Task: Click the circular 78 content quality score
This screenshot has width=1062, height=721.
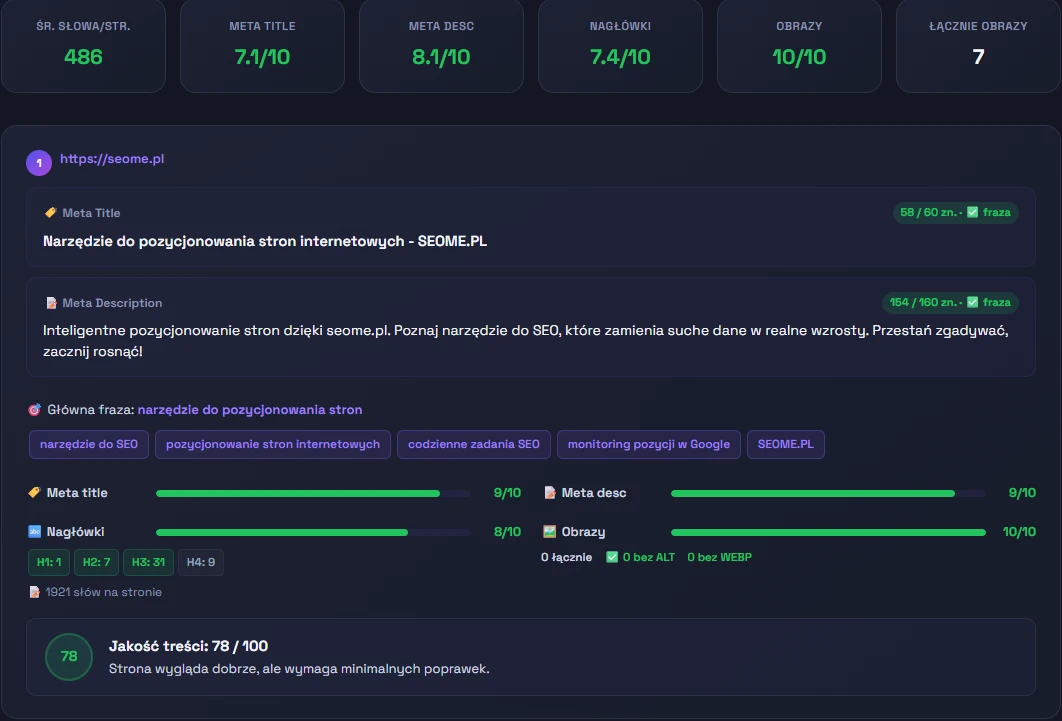Action: pos(69,657)
